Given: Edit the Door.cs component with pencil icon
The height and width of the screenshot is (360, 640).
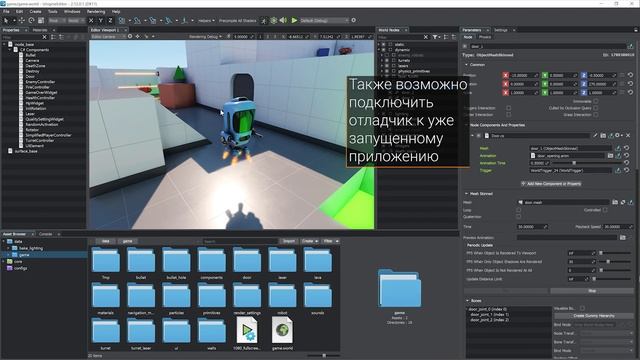Looking at the screenshot, I should [595, 135].
